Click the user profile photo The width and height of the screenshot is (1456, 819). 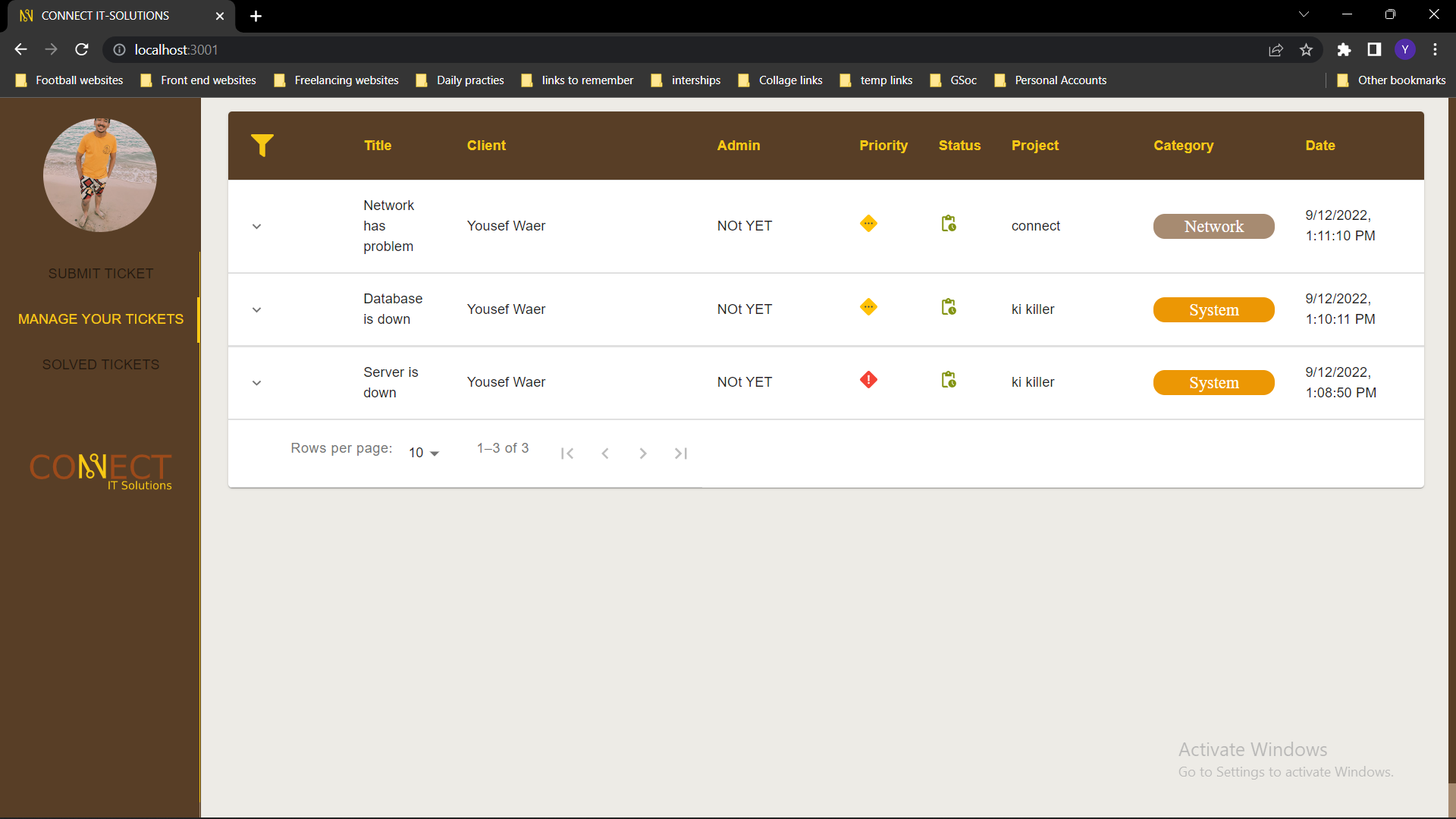(x=100, y=175)
